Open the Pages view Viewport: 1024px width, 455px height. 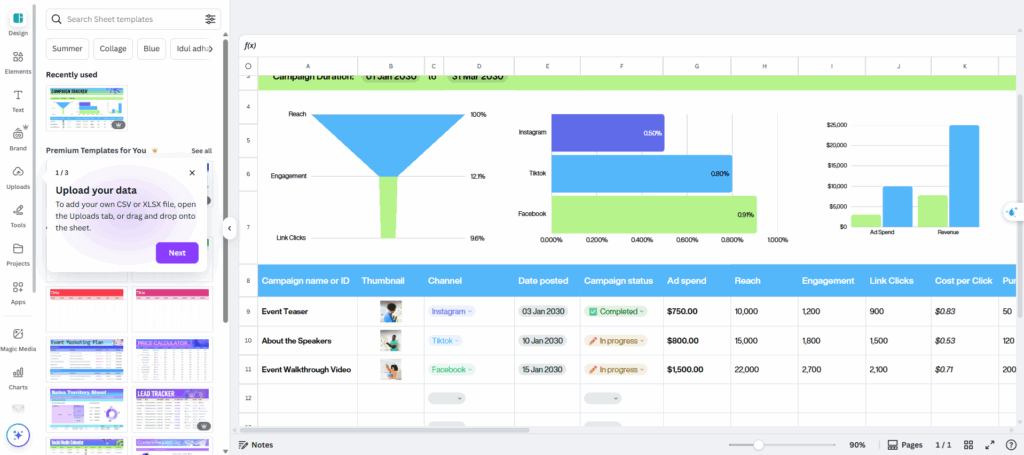(x=904, y=445)
